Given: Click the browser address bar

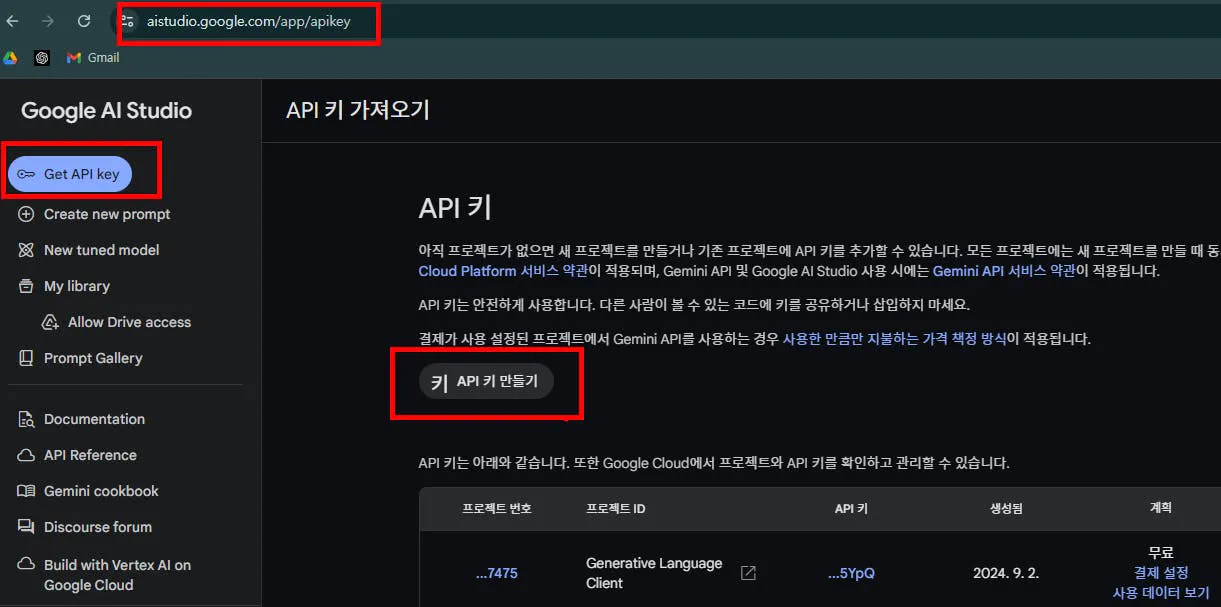Looking at the screenshot, I should [247, 22].
